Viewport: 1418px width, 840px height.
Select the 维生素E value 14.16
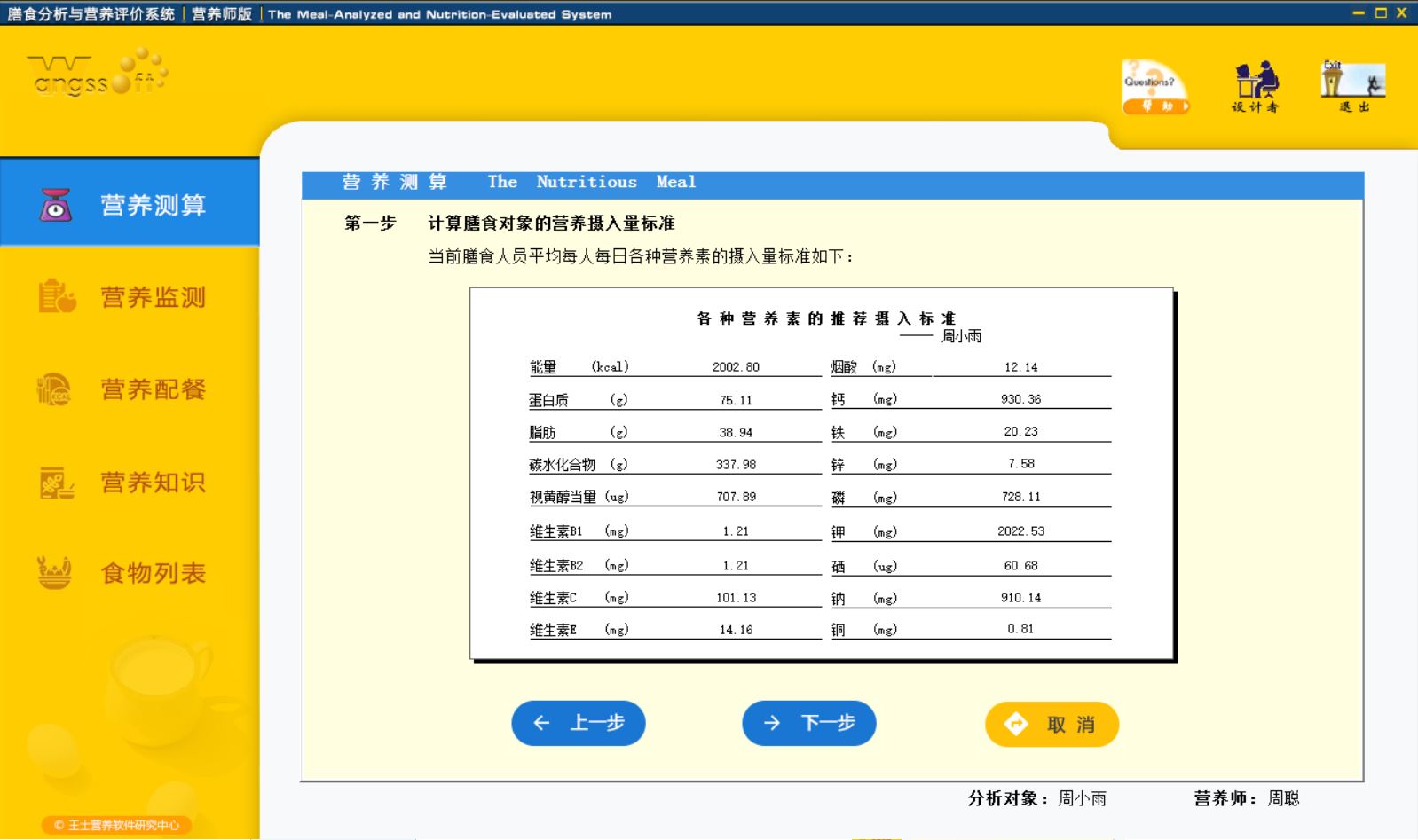(x=736, y=630)
